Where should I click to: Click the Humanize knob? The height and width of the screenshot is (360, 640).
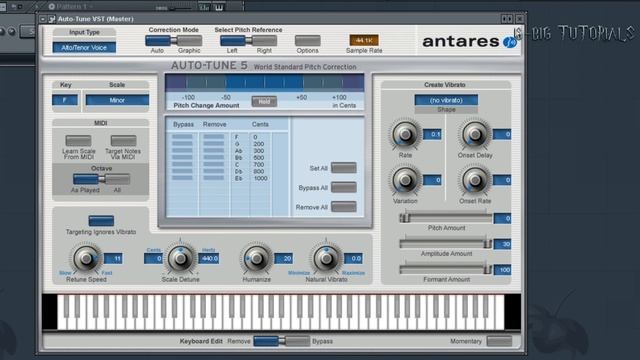256,258
